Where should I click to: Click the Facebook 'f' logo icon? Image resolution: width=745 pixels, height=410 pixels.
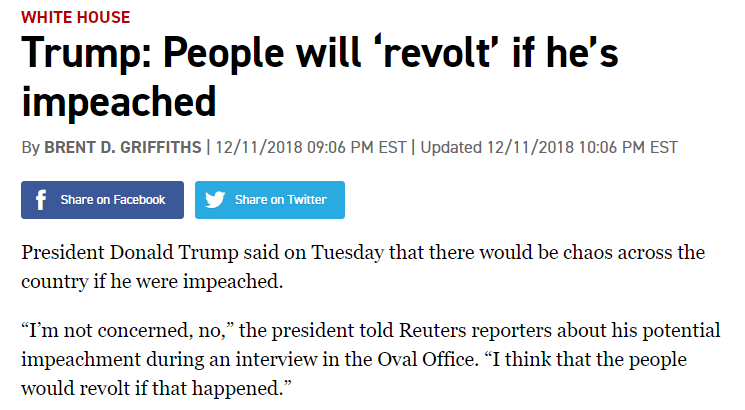[x=40, y=200]
